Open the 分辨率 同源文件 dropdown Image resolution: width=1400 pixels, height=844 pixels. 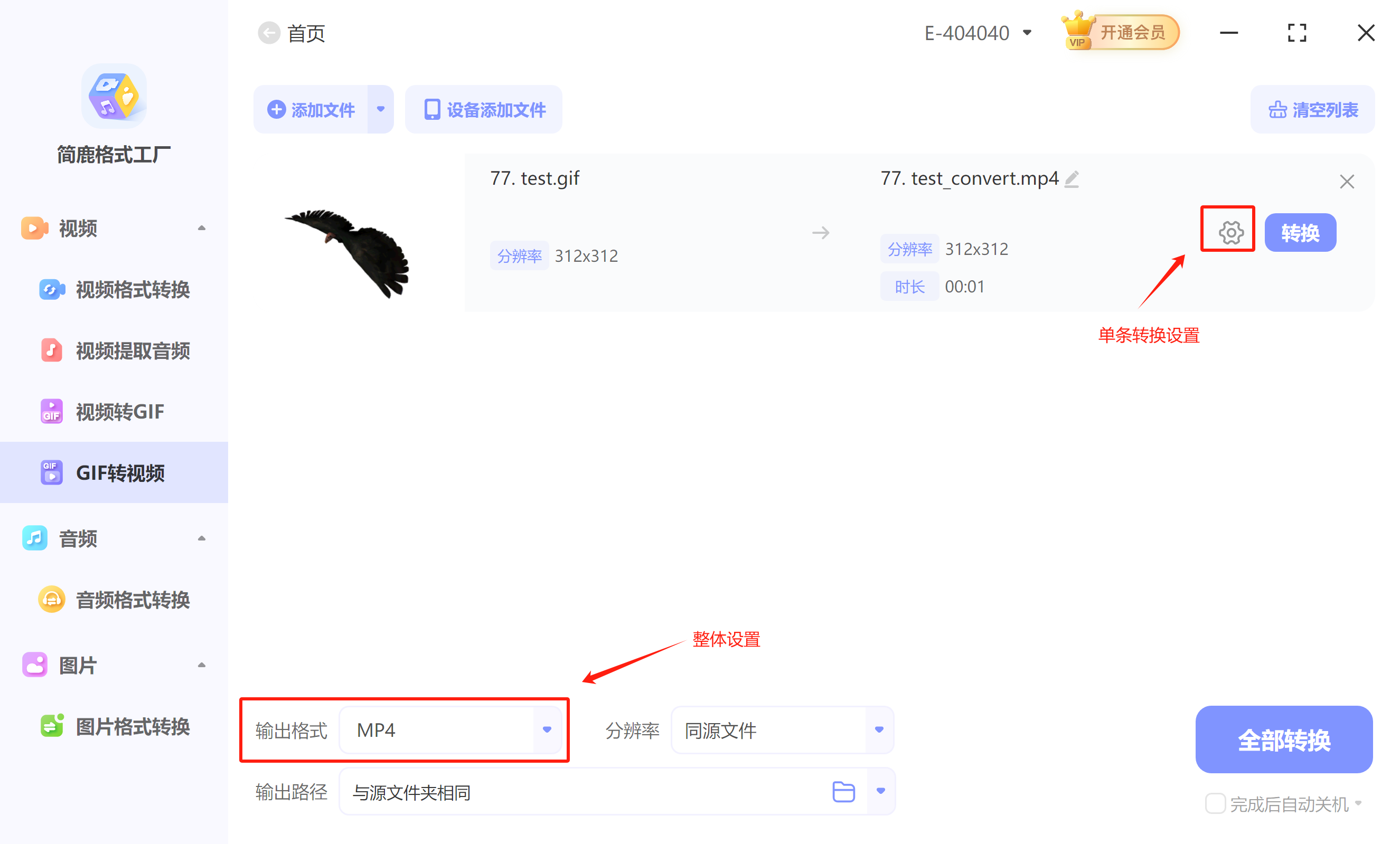pyautogui.click(x=878, y=730)
